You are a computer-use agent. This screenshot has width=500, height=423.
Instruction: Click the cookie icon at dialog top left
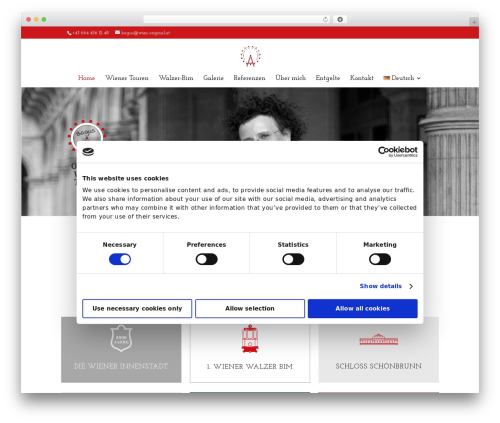[x=88, y=152]
